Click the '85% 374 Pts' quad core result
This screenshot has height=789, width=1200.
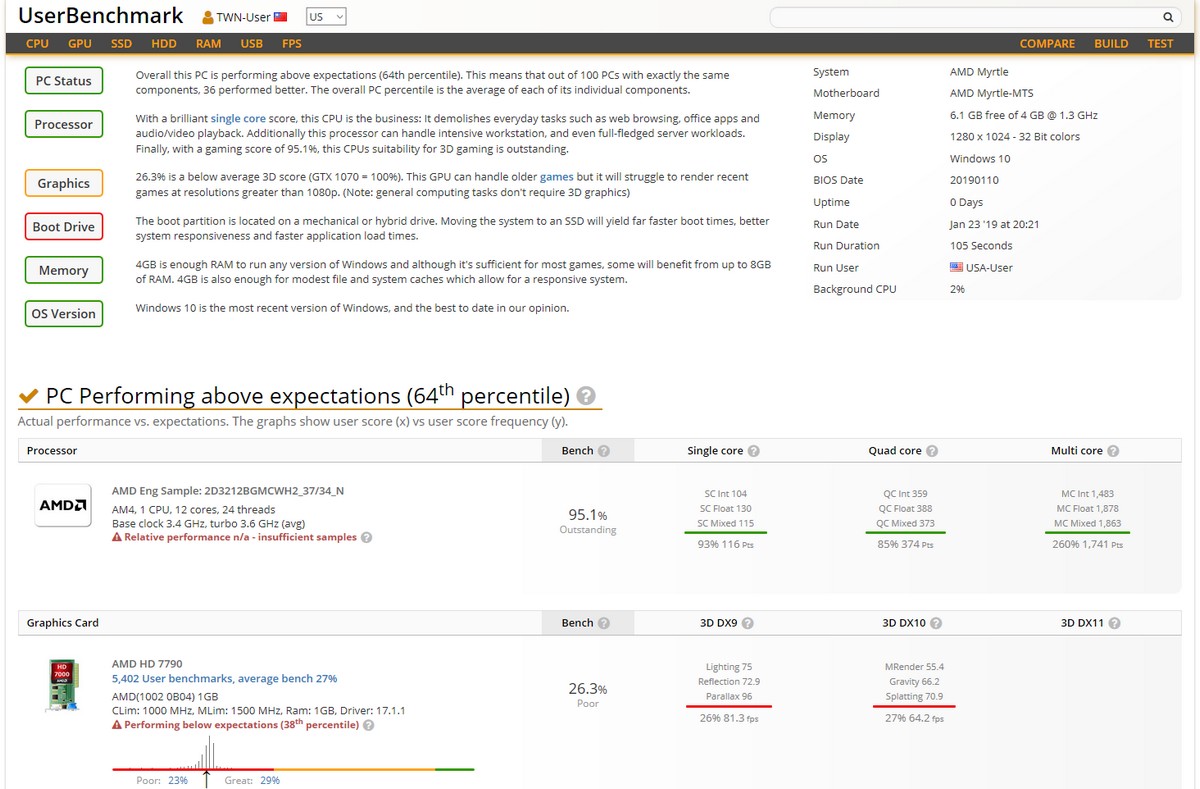(x=905, y=544)
